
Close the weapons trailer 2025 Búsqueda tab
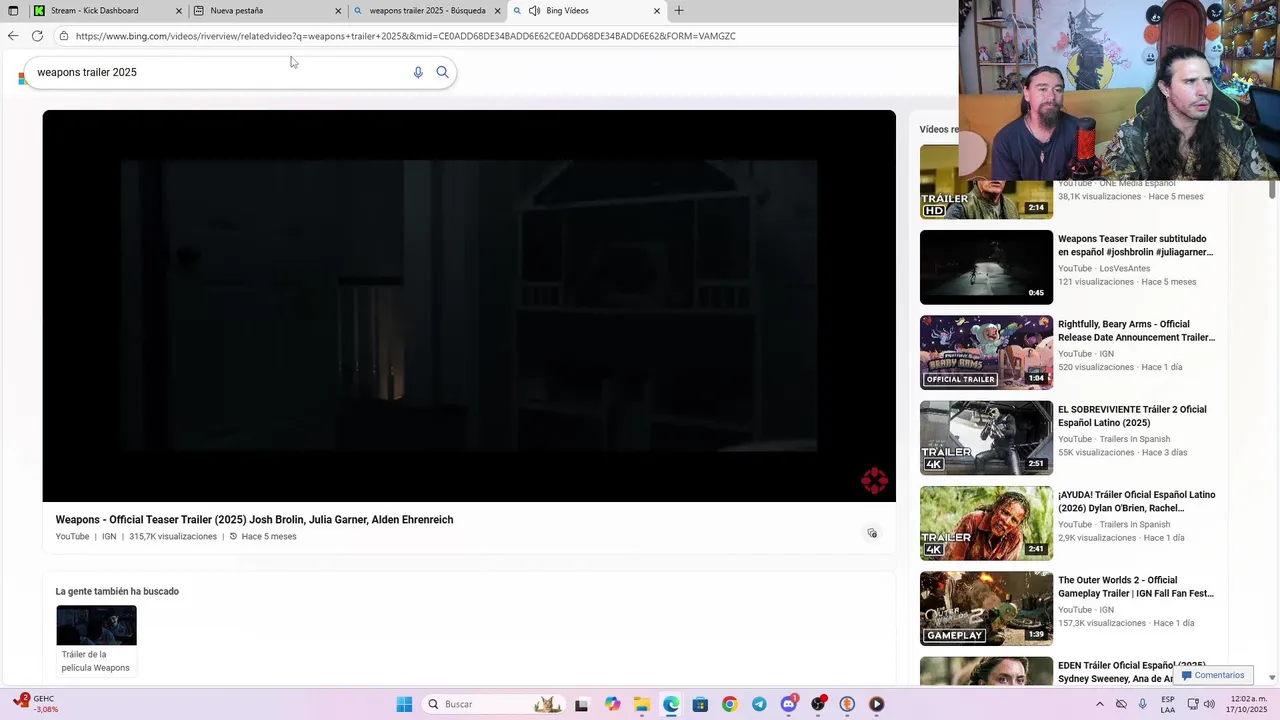click(497, 11)
